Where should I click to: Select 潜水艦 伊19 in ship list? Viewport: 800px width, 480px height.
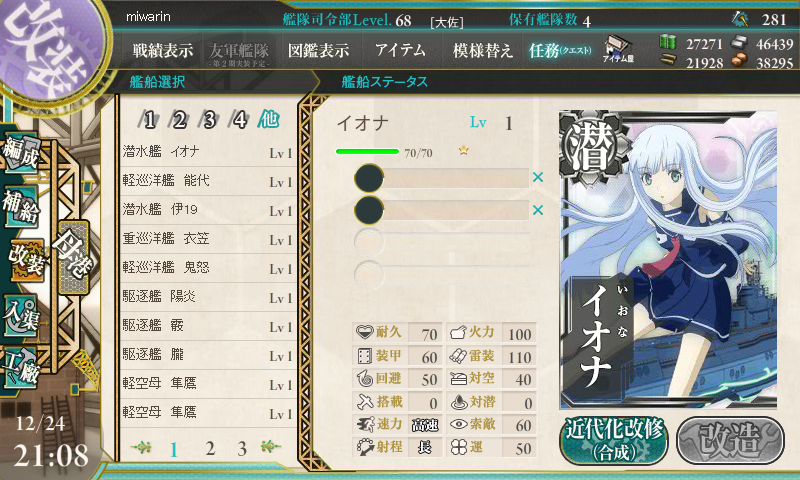[x=207, y=210]
